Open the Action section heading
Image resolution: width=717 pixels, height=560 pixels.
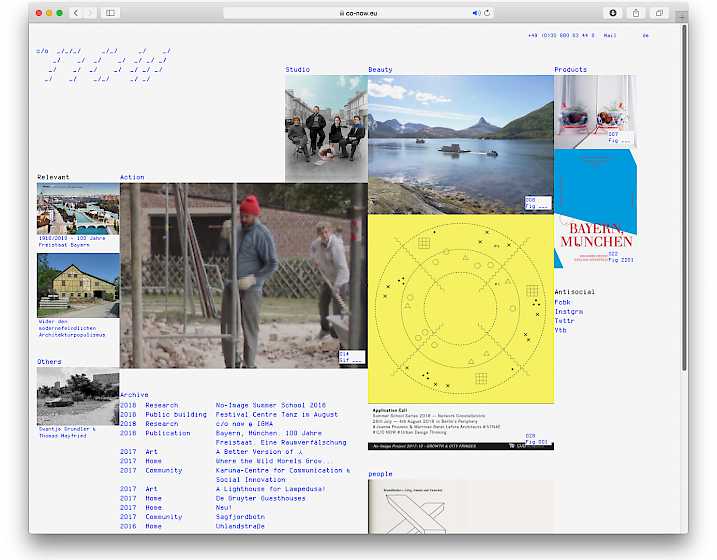(132, 177)
